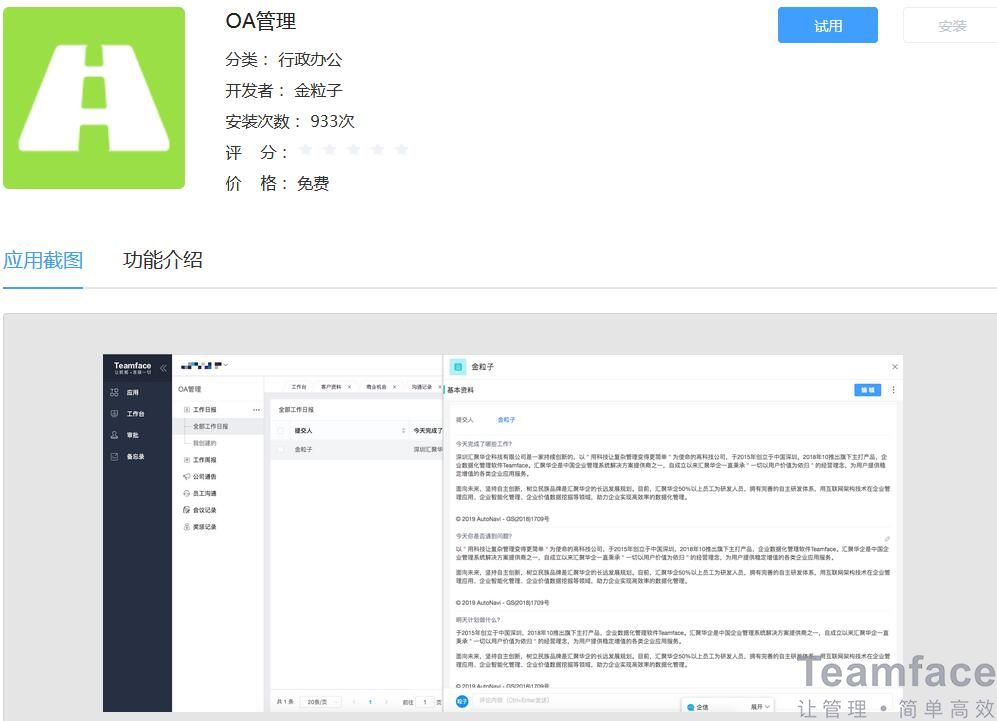Image resolution: width=997 pixels, height=721 pixels.
Task: Select the 工作台 icon in the sidebar
Action: point(114,413)
